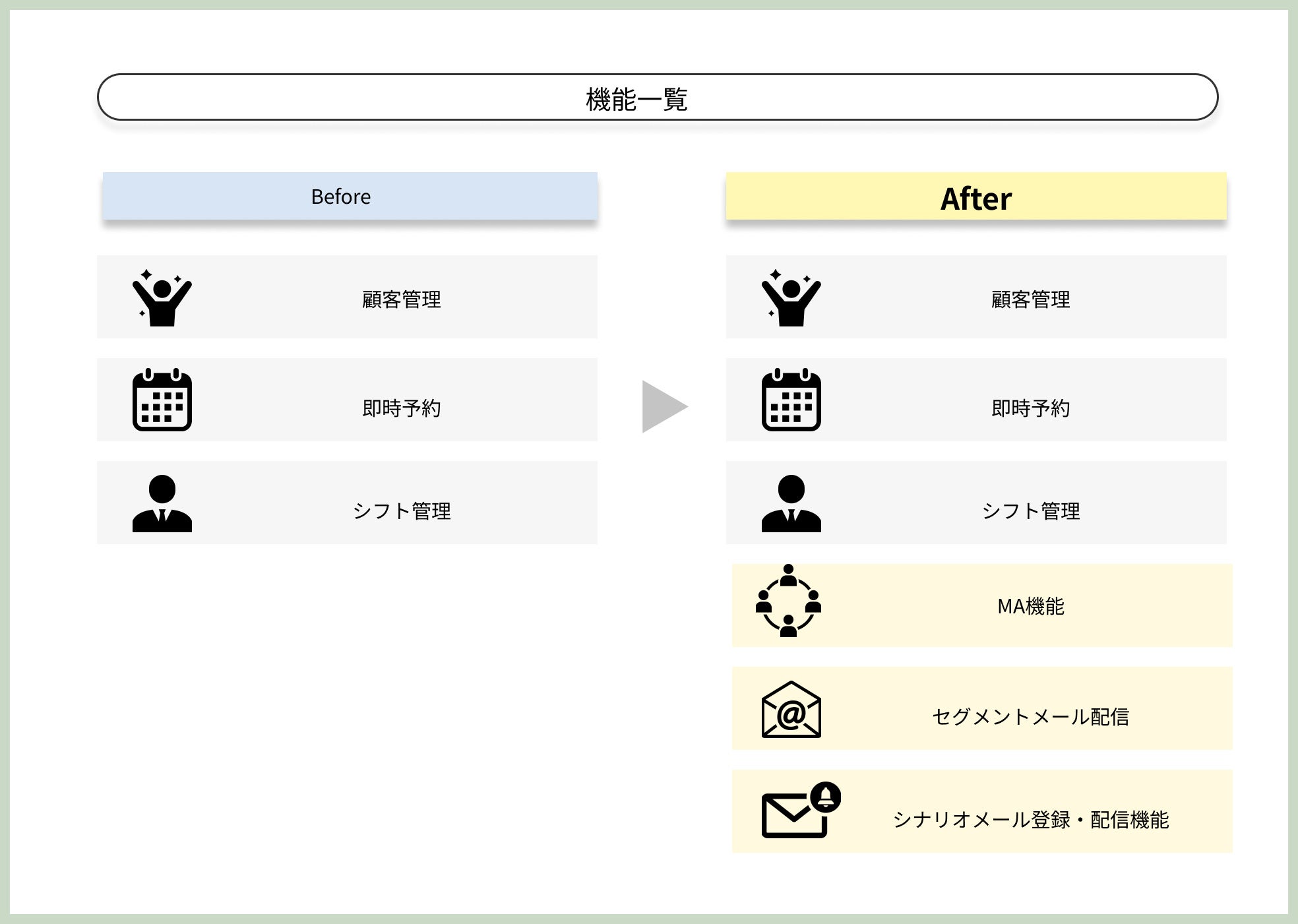
Task: Click the calendar icon in the Before column
Action: pos(162,400)
